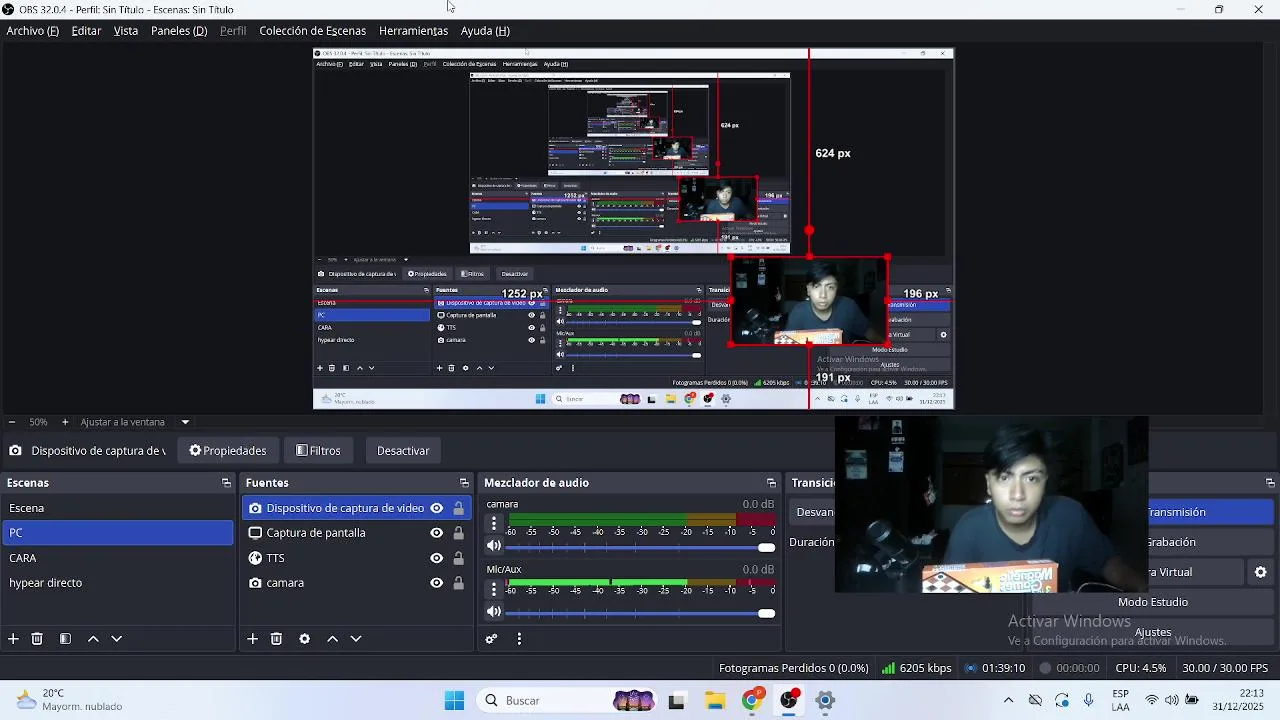Screen dimensions: 1280x720
Task: Open preview scaling dropdown arrow
Action: [185, 422]
